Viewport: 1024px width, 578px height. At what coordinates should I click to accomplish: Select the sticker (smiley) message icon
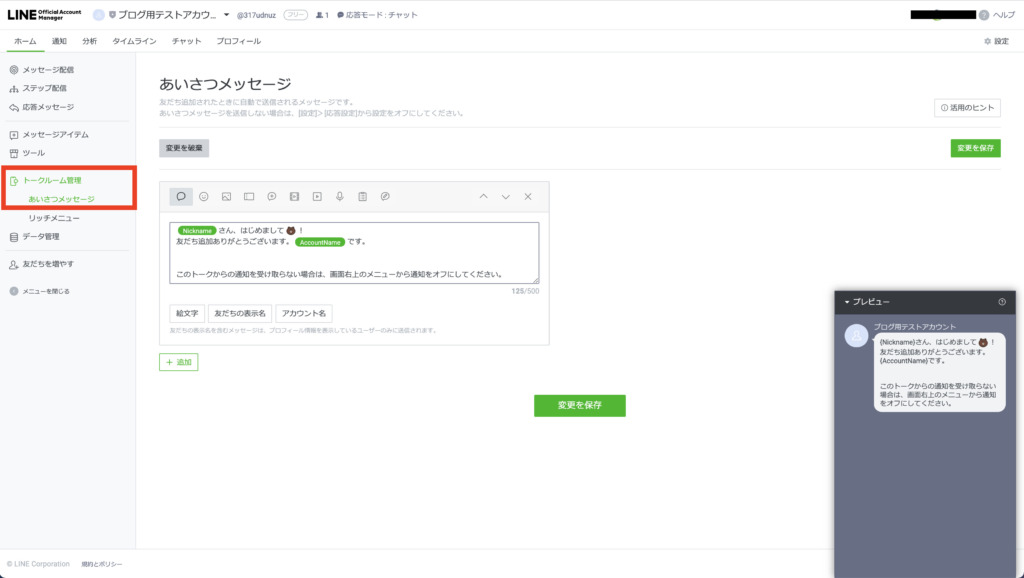point(204,197)
